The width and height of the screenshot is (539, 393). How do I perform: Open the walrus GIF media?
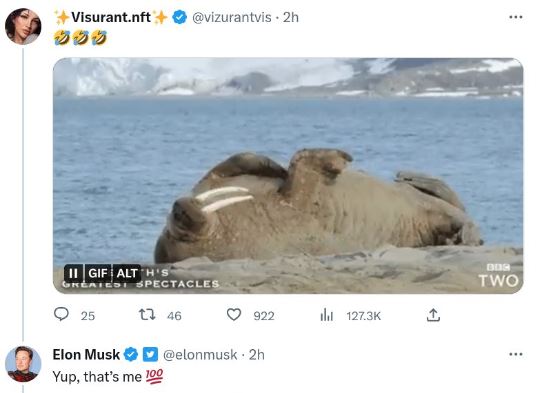point(288,176)
